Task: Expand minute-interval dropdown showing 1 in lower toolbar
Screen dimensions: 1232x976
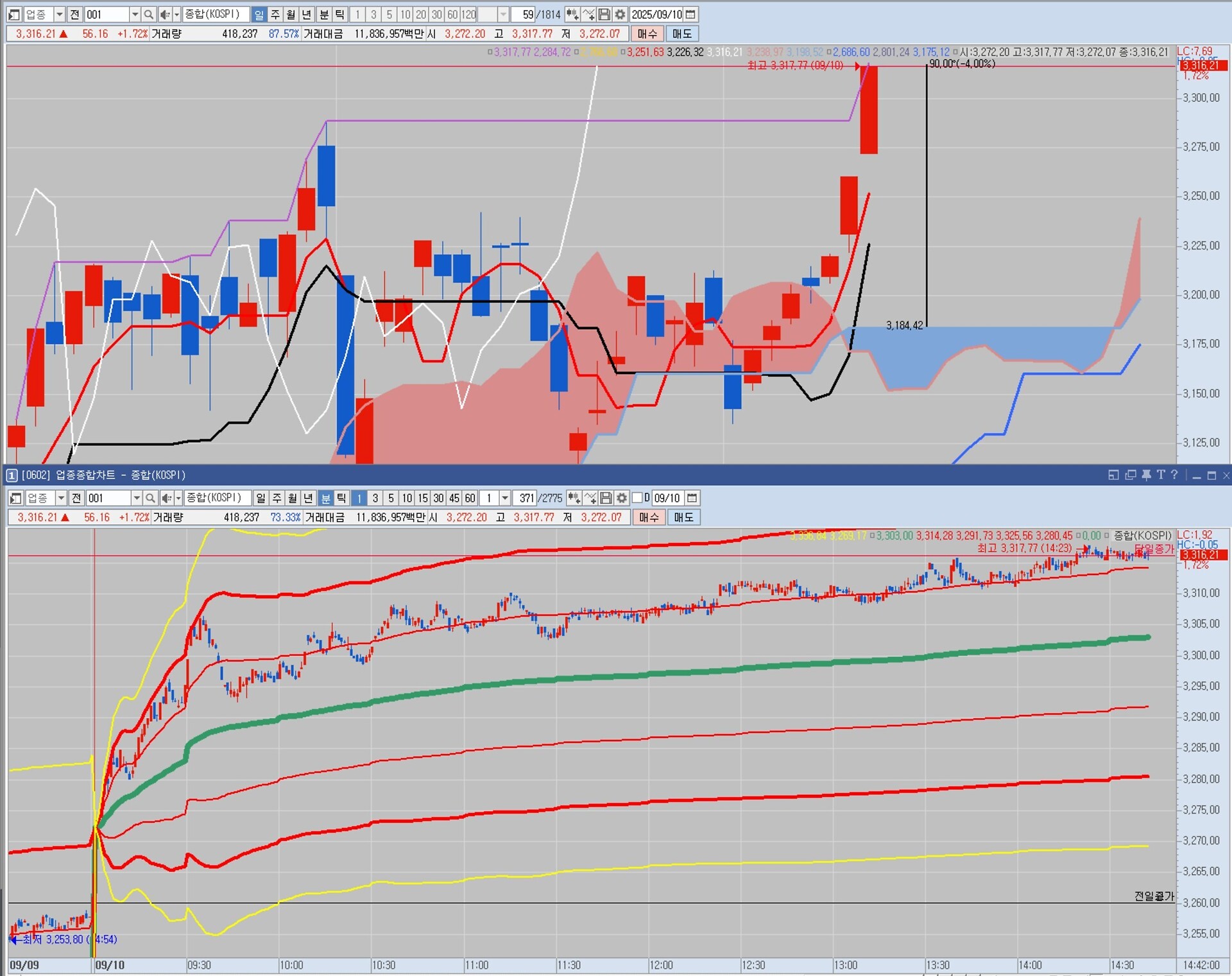Action: point(505,498)
